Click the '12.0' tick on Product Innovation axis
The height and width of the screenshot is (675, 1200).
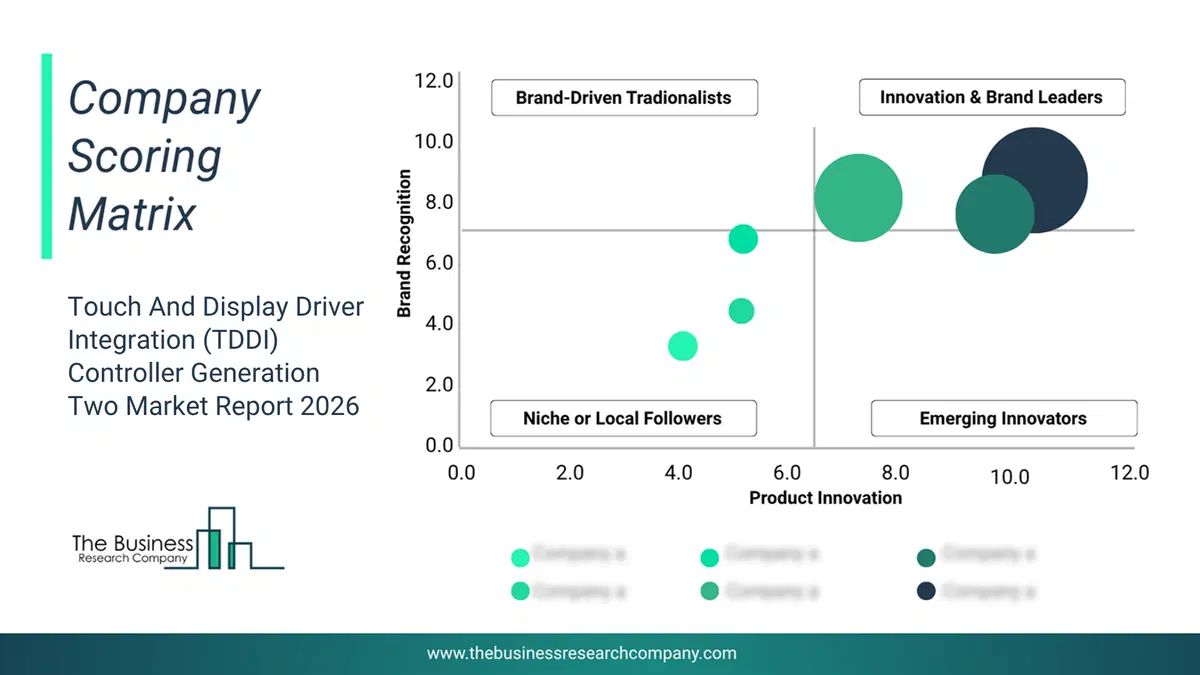pyautogui.click(x=1130, y=472)
